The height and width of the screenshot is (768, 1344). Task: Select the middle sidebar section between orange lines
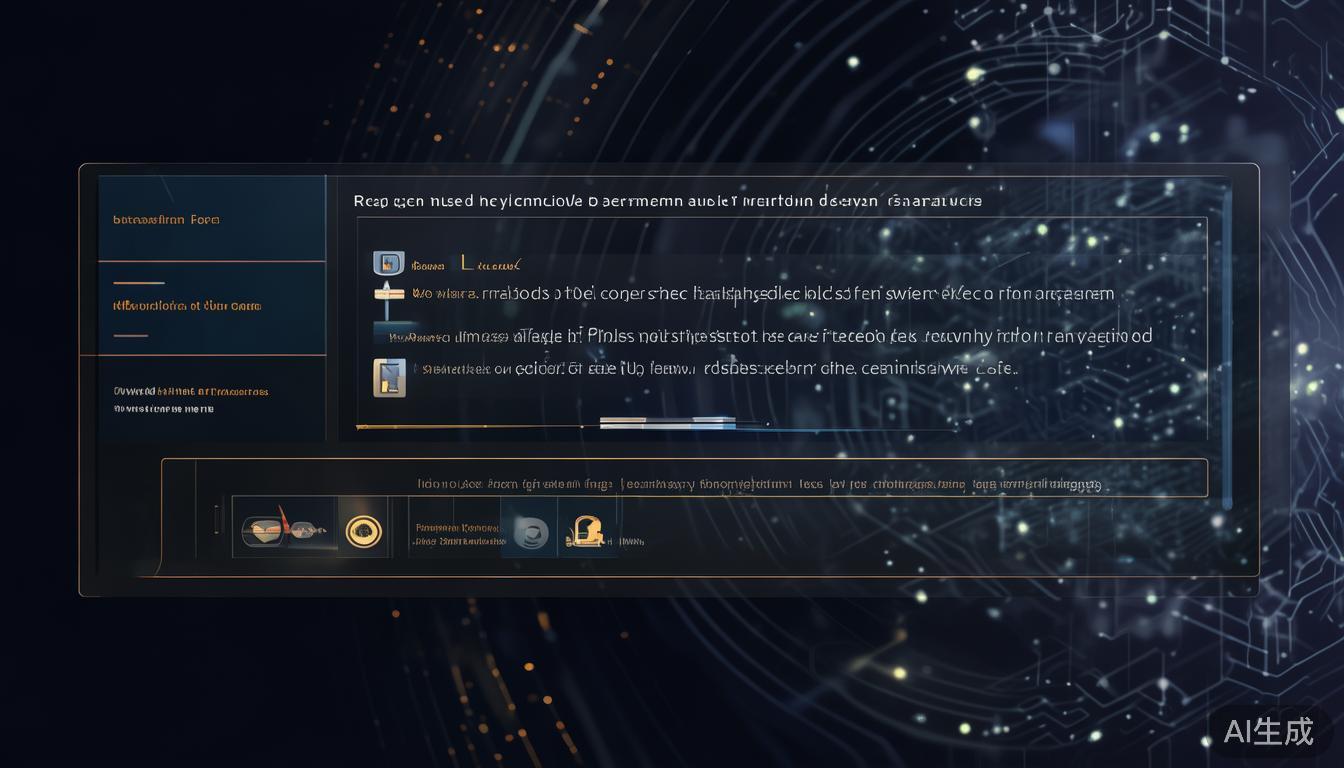click(x=187, y=306)
